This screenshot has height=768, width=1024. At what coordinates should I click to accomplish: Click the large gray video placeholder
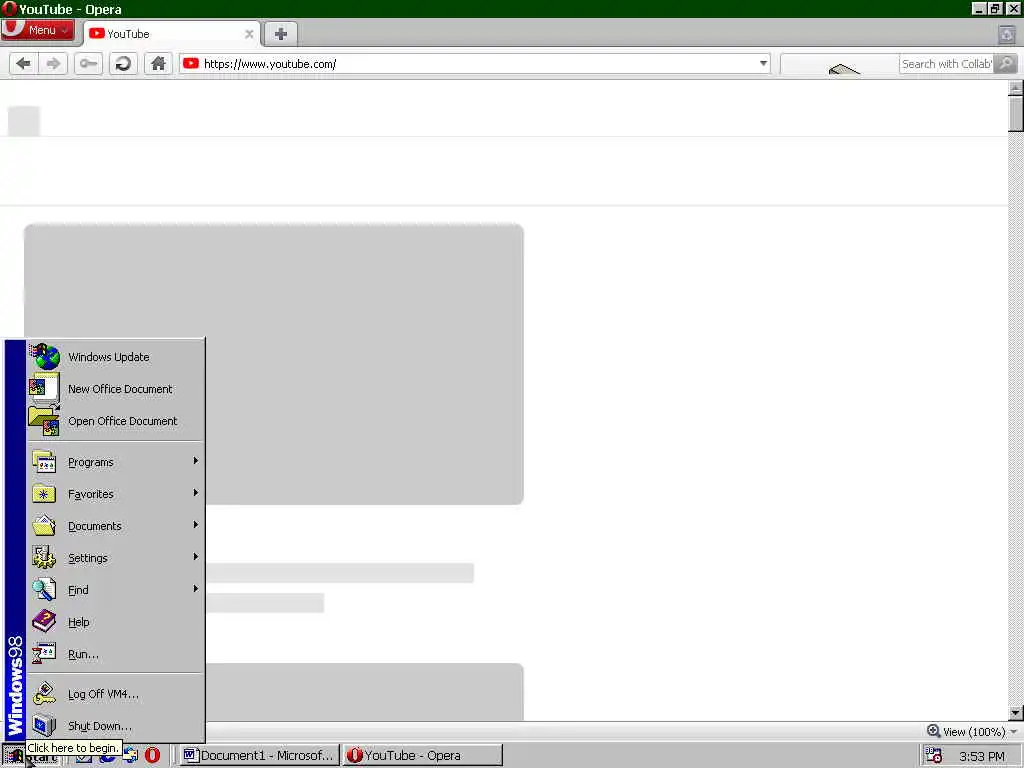pyautogui.click(x=274, y=364)
